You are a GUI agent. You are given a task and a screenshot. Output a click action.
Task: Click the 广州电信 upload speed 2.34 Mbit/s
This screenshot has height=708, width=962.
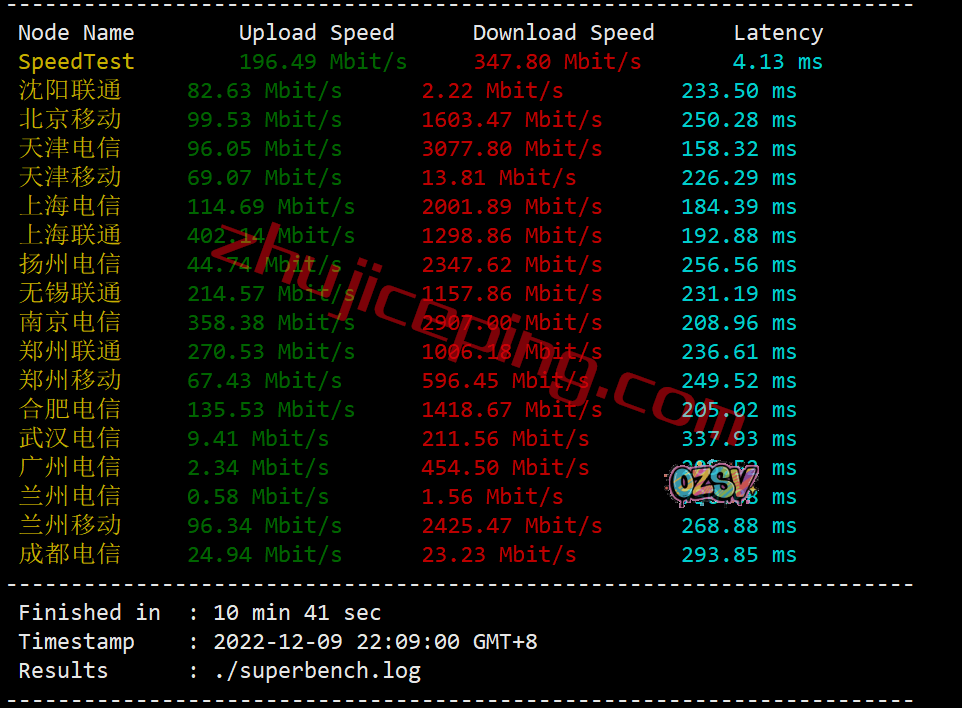click(x=258, y=468)
